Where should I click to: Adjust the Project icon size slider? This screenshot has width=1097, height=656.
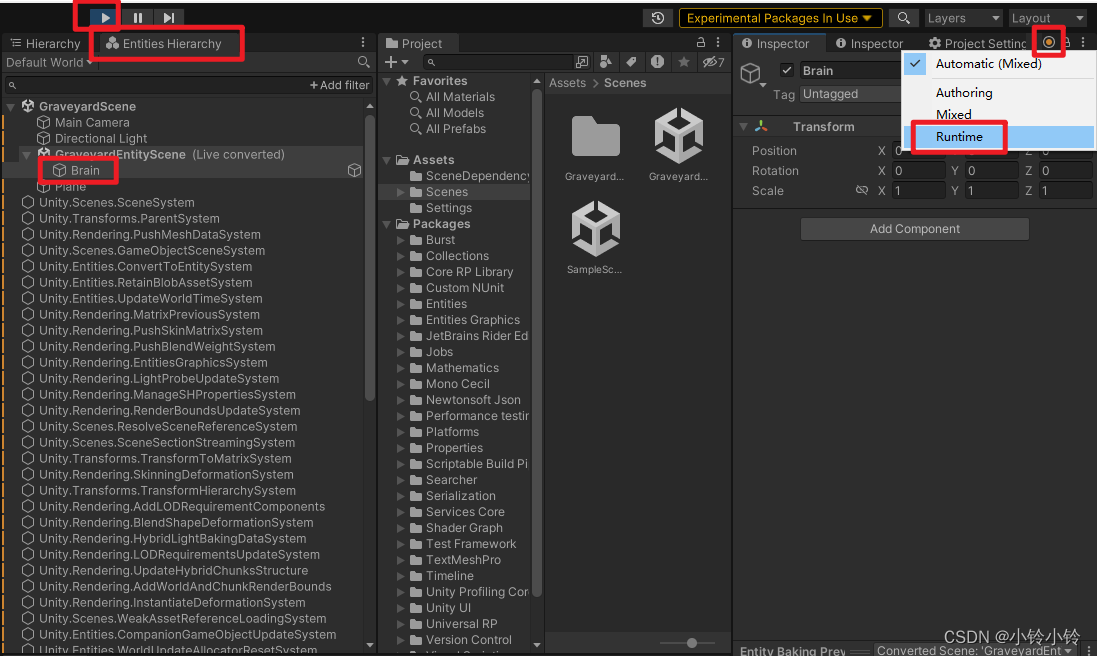[x=691, y=643]
